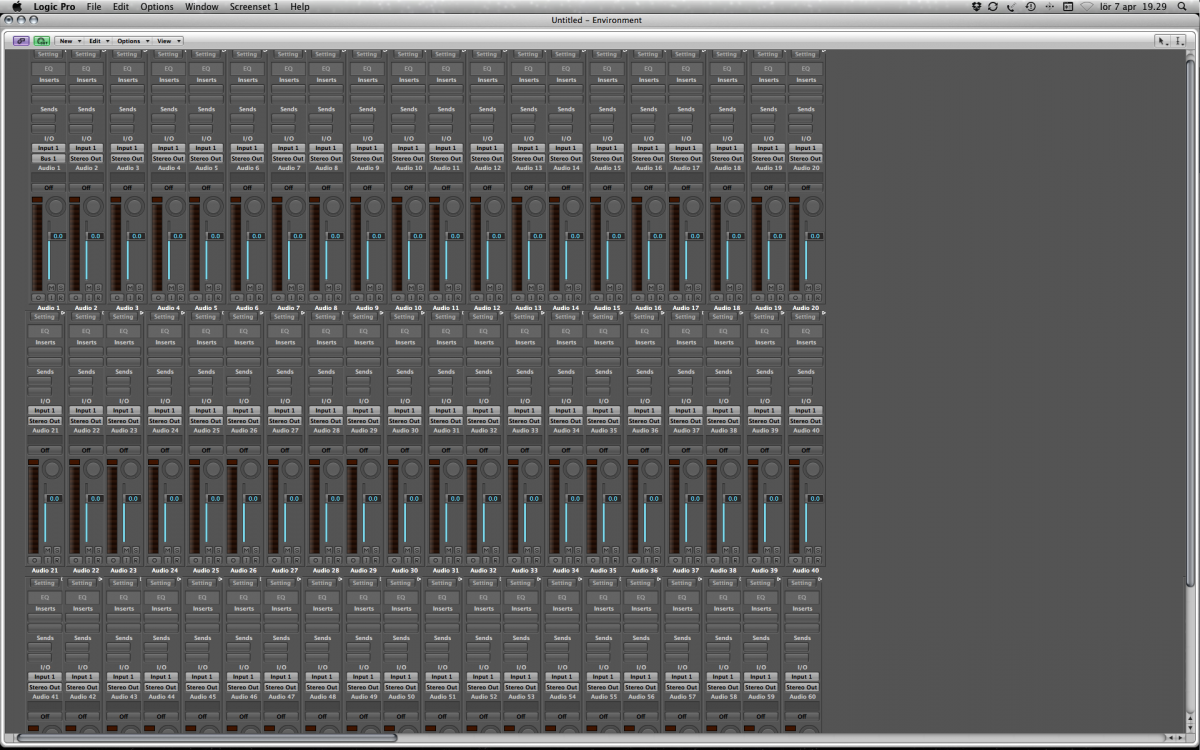1200x750 pixels.
Task: Open the Stereo Out output menu on Audio 21
Action: tap(45, 421)
